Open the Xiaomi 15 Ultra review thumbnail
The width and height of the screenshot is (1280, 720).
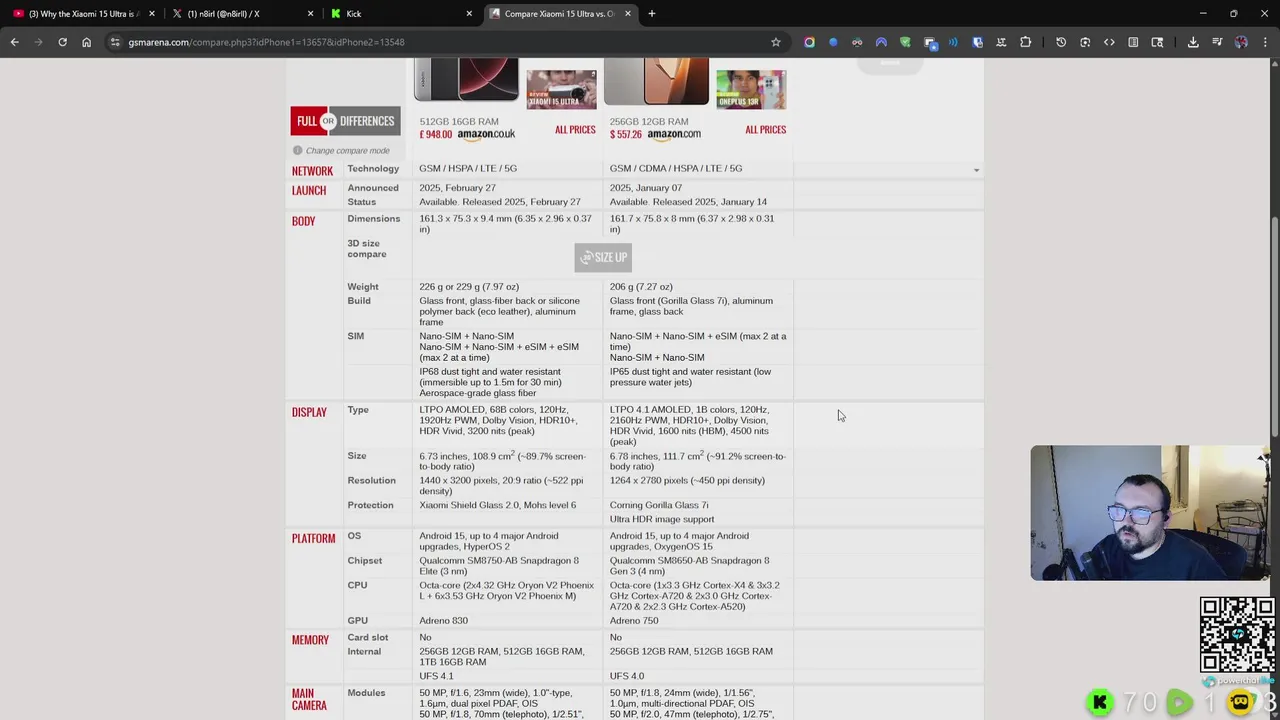[561, 89]
